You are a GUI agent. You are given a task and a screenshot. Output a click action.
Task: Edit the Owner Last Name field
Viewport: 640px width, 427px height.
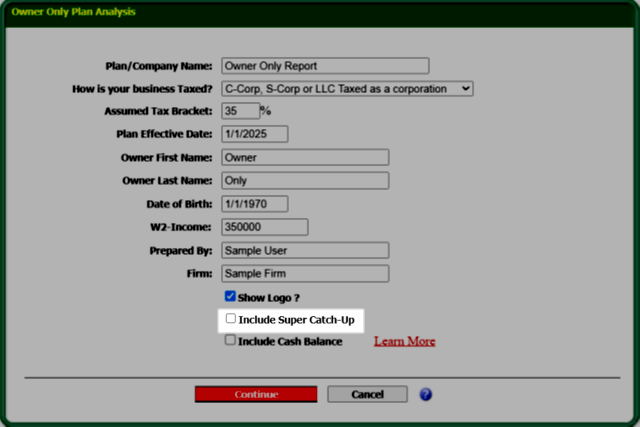(304, 181)
